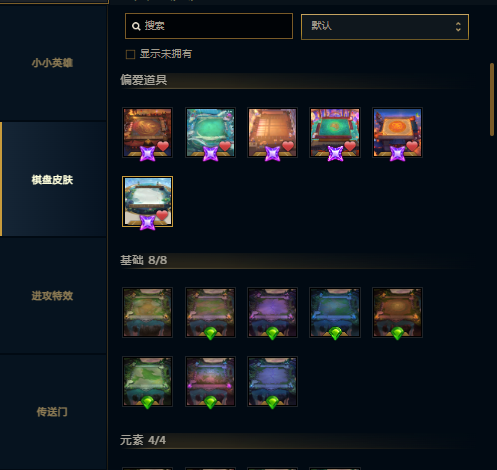Click green gem on orange basic arena
This screenshot has width=497, height=470.
point(397,333)
